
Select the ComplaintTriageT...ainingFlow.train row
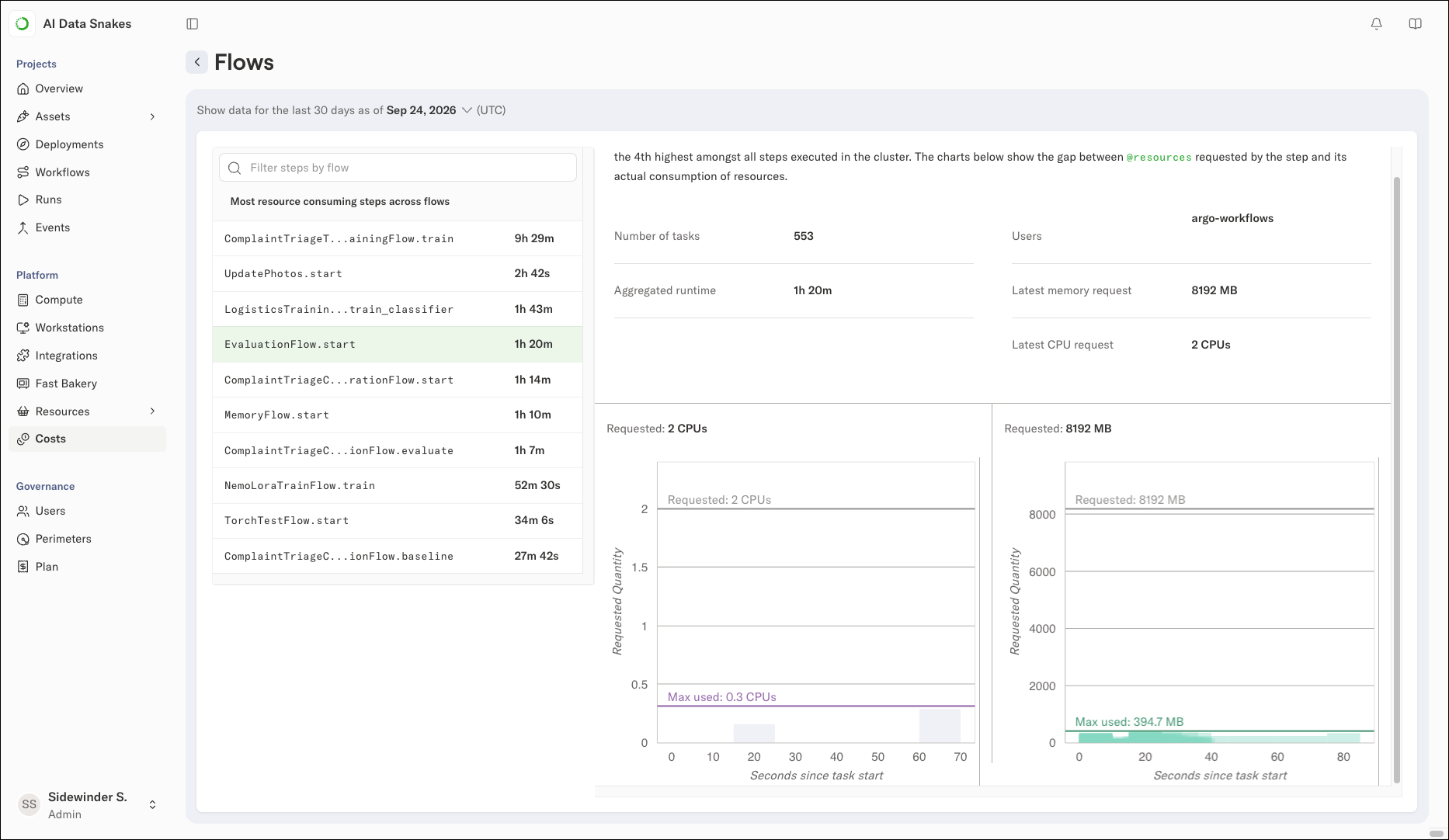coord(398,238)
